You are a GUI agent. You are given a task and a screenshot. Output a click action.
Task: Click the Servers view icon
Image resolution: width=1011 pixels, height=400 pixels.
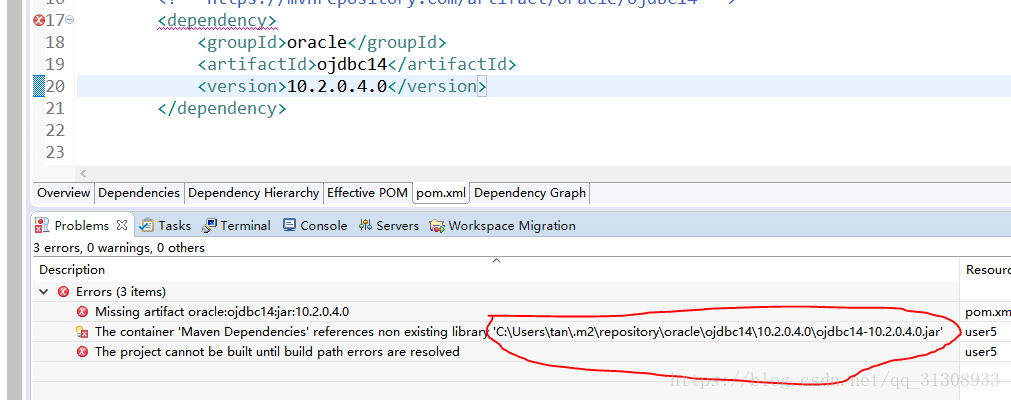[366, 226]
